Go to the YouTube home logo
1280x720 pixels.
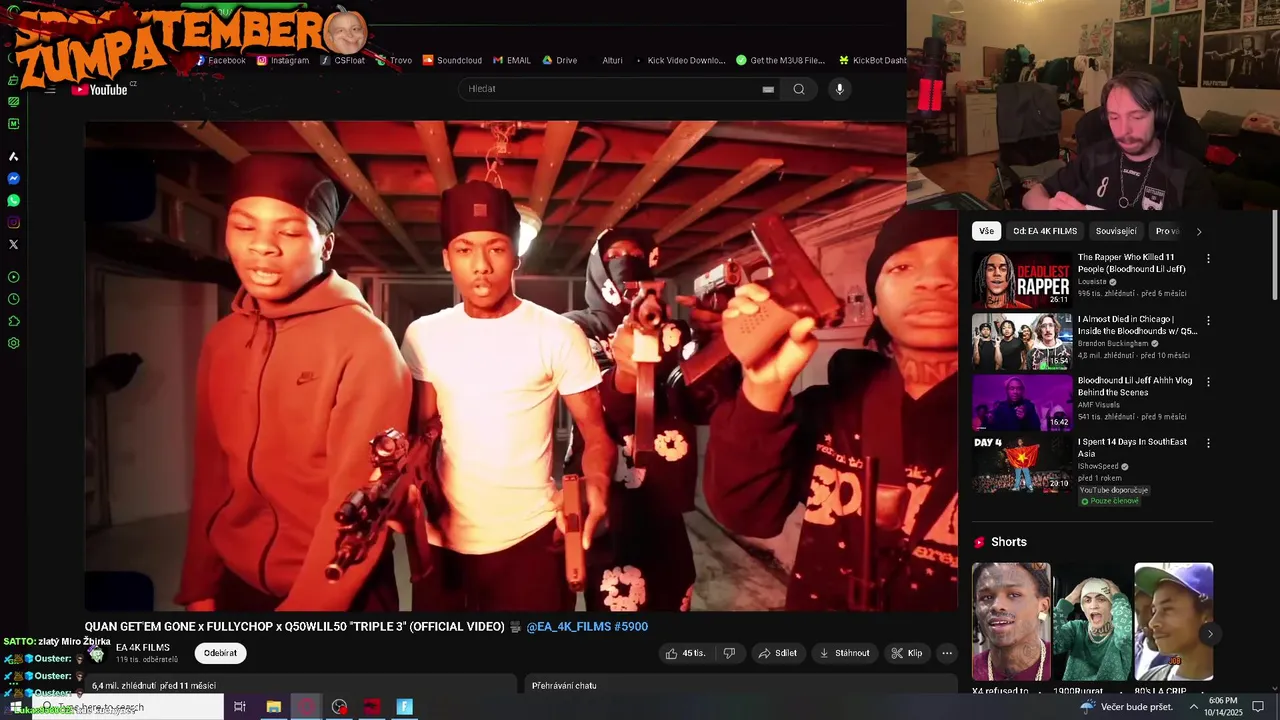click(x=99, y=90)
